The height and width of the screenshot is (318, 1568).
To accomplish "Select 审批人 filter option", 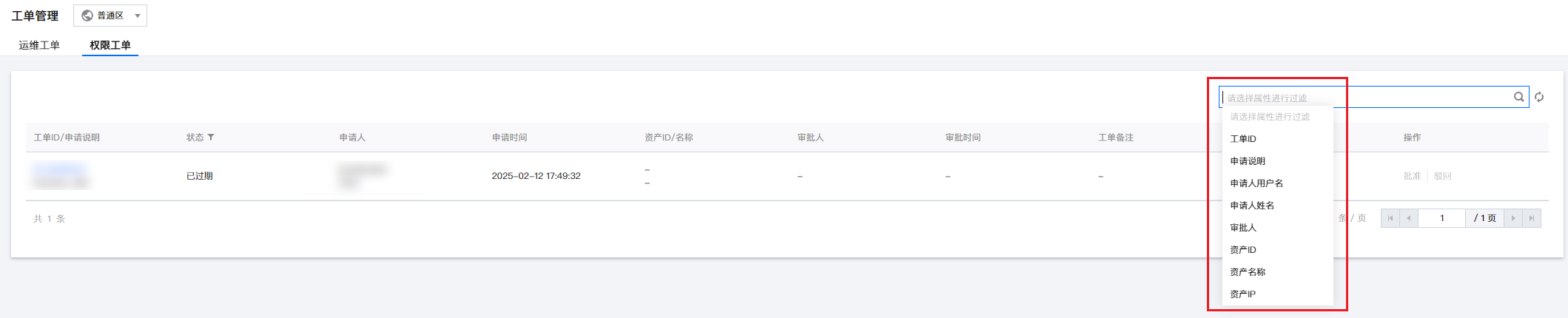I will (1243, 228).
